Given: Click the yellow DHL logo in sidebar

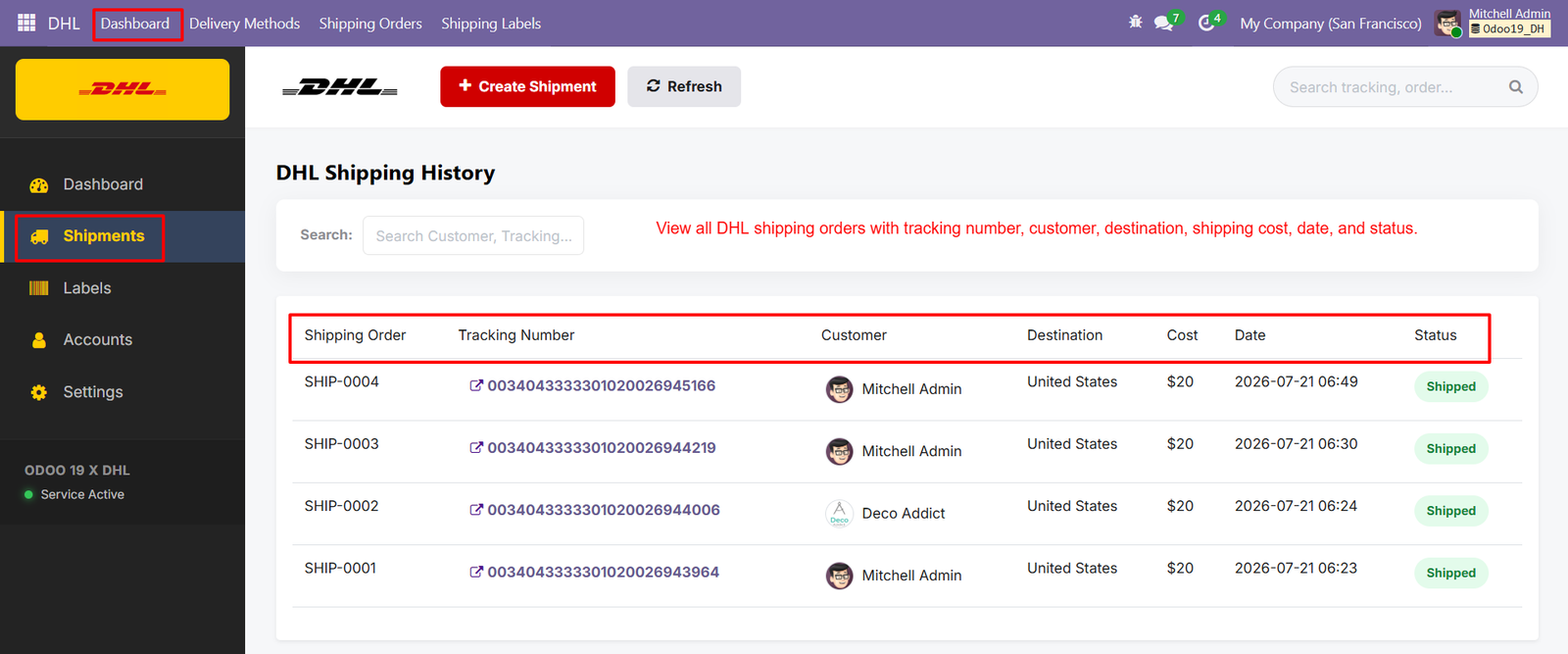Looking at the screenshot, I should [122, 89].
